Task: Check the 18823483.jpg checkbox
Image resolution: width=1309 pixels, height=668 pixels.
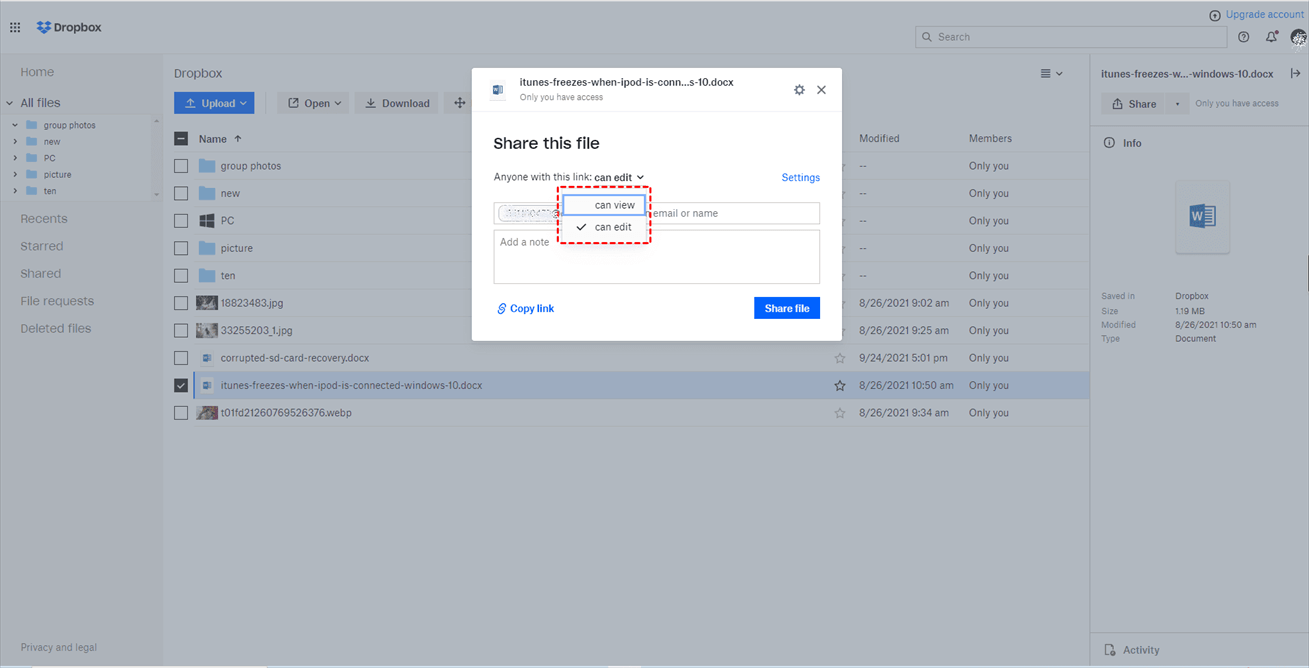Action: 181,303
